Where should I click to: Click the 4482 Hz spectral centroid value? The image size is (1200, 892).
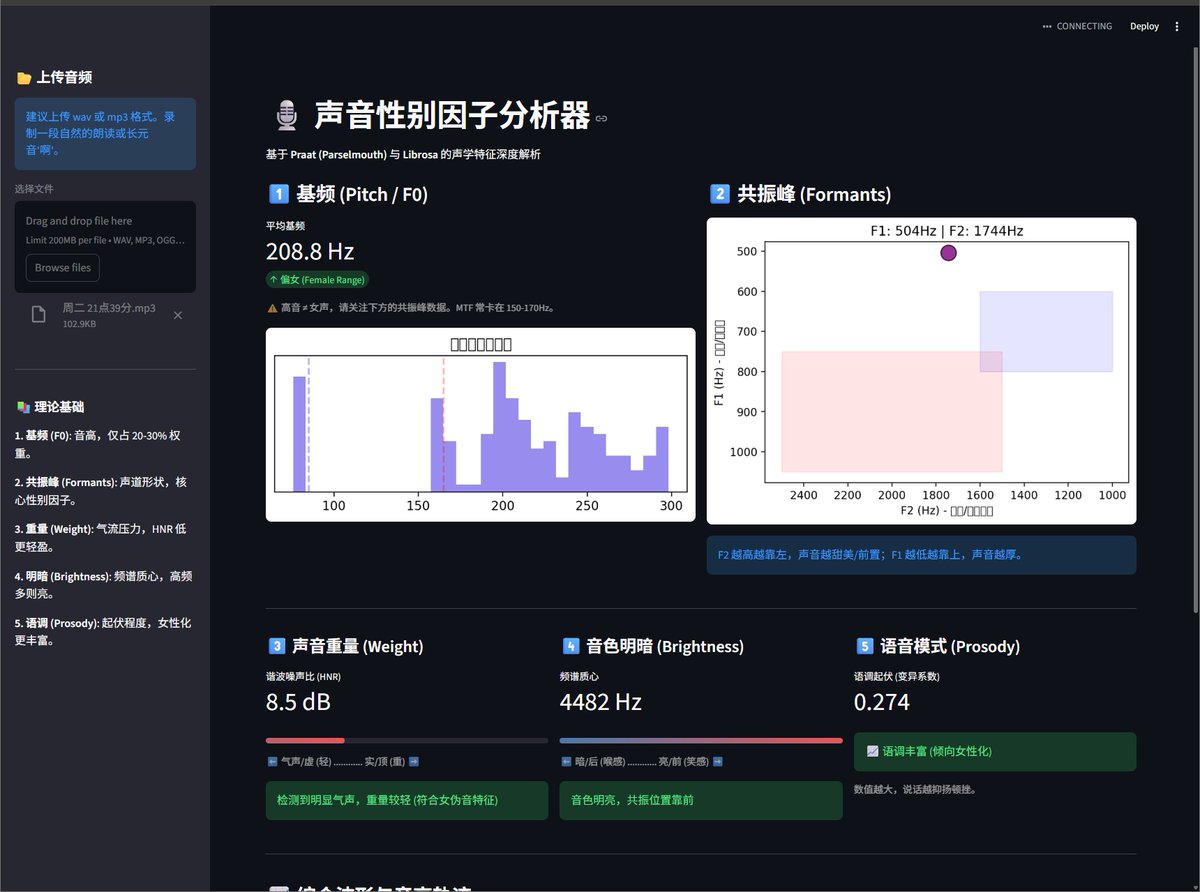pos(600,702)
